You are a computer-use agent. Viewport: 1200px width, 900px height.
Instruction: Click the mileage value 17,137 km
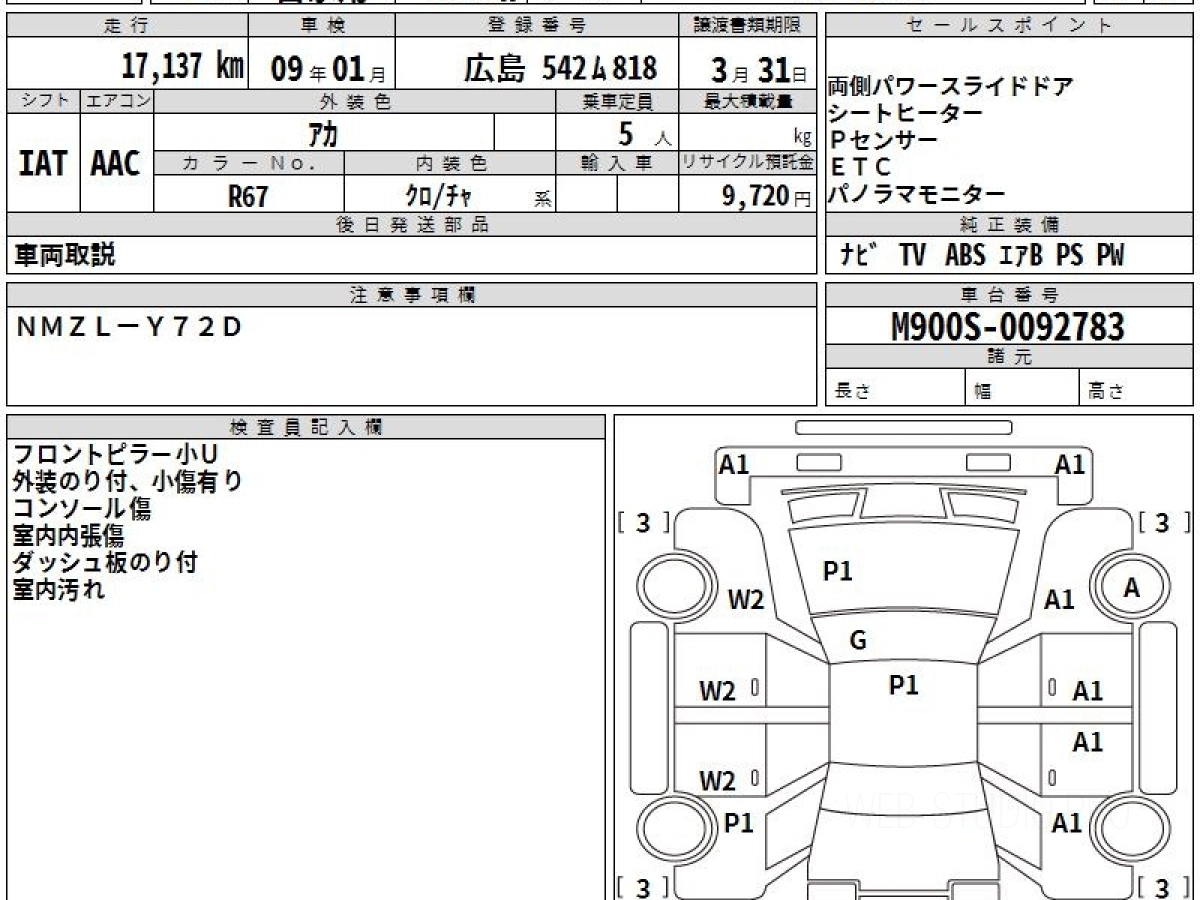click(x=182, y=67)
